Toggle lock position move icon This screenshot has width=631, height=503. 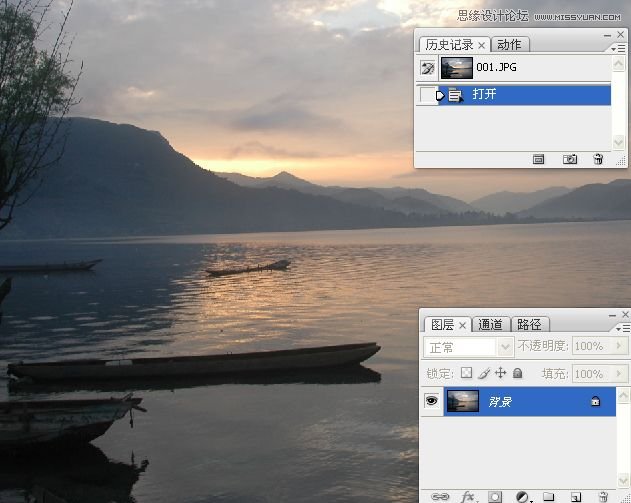coord(500,373)
